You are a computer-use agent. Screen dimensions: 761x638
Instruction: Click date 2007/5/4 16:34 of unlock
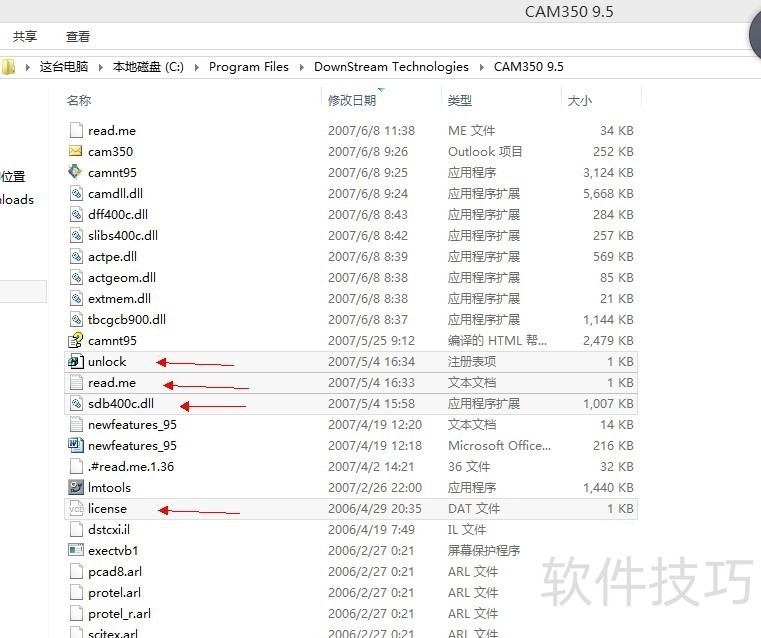click(371, 361)
